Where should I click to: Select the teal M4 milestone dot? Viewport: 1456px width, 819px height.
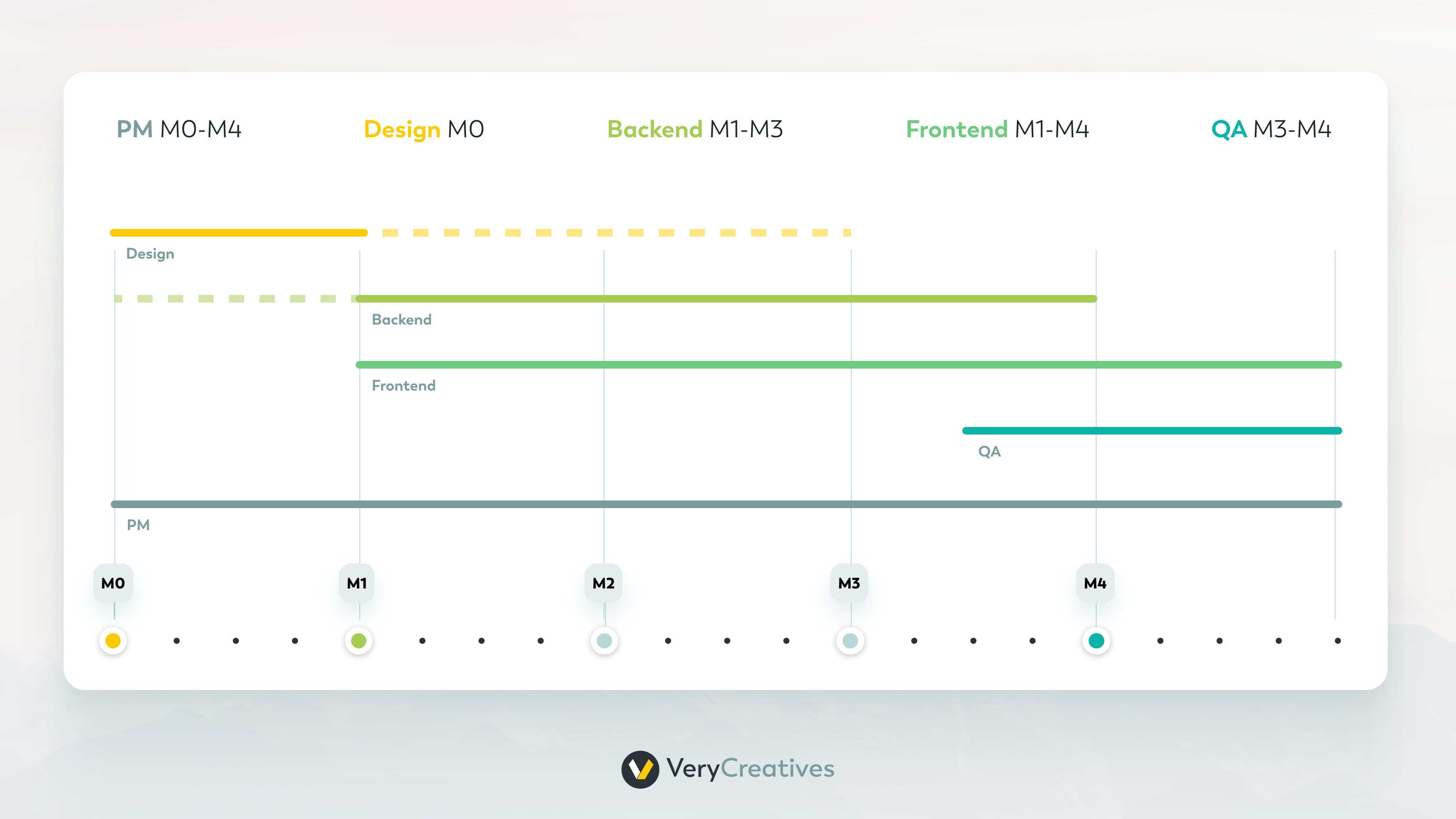[x=1095, y=640]
